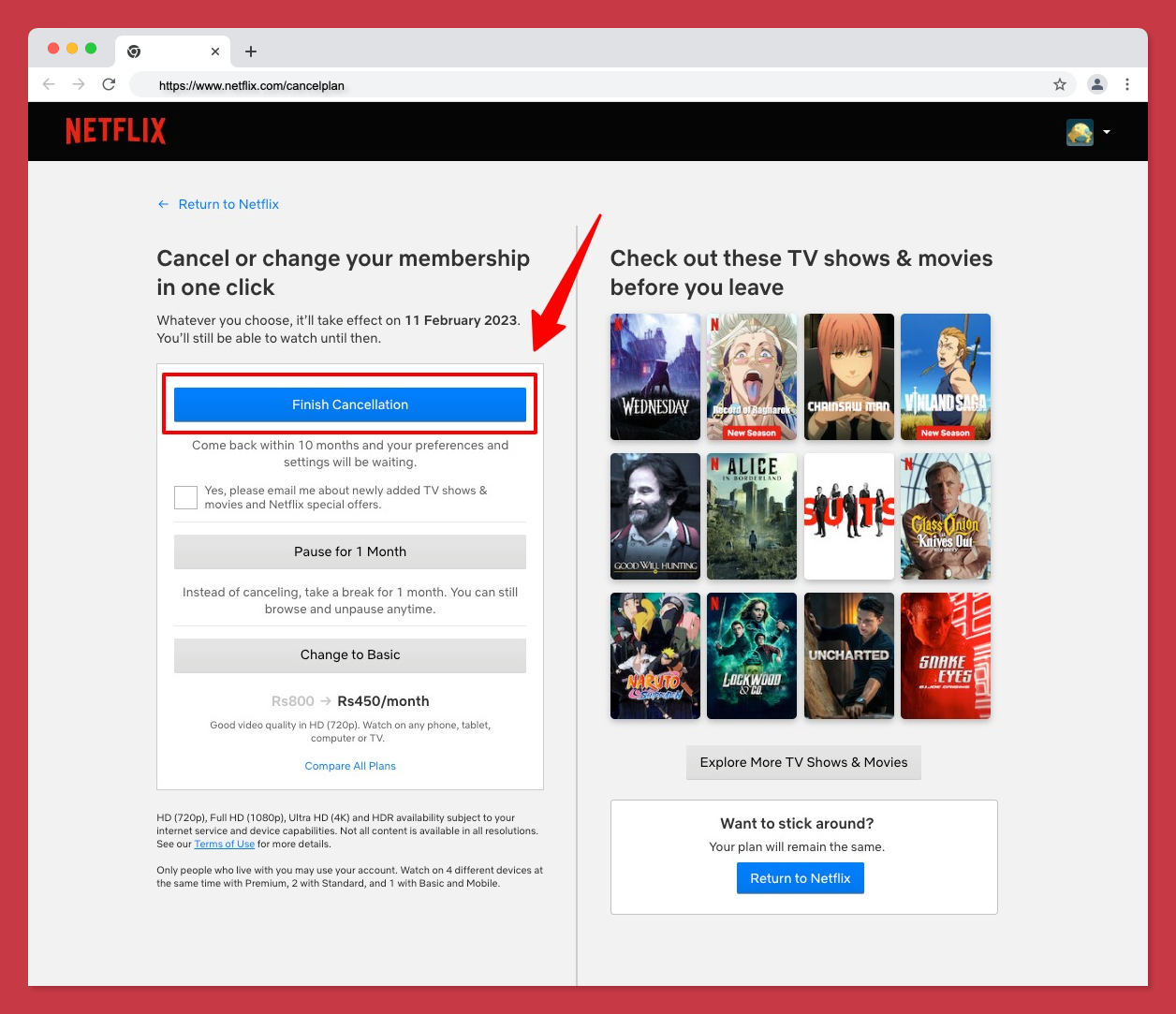The width and height of the screenshot is (1176, 1014).
Task: Open the Terms of Use link
Action: click(x=225, y=844)
